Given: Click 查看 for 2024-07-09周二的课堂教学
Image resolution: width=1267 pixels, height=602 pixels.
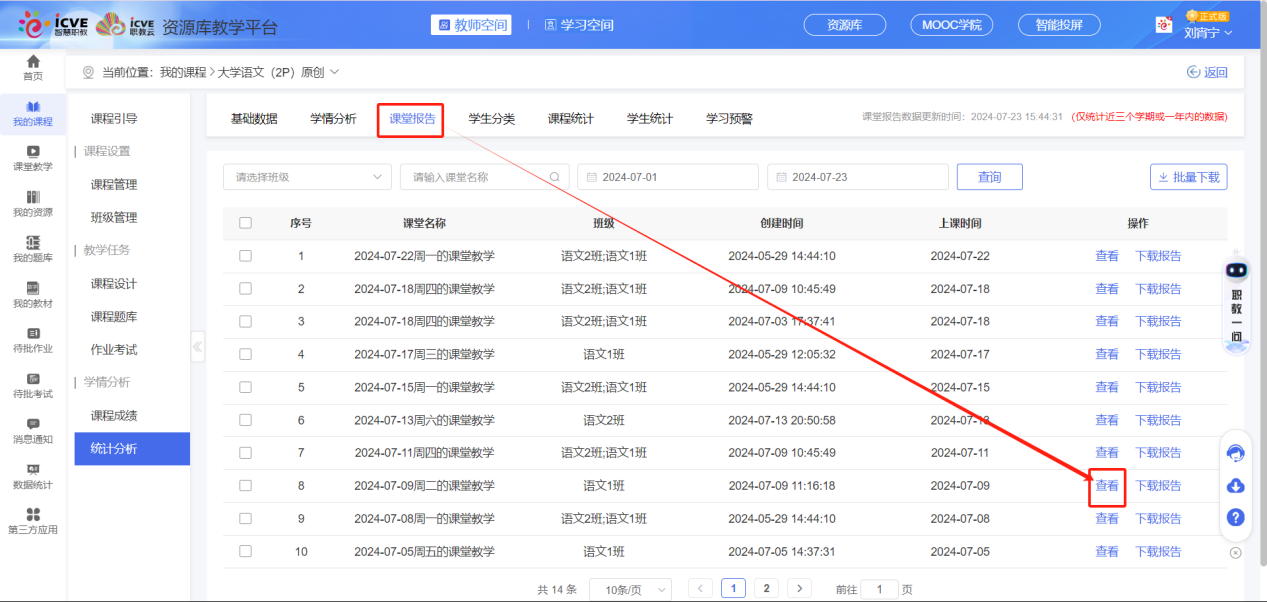Looking at the screenshot, I should [1107, 485].
